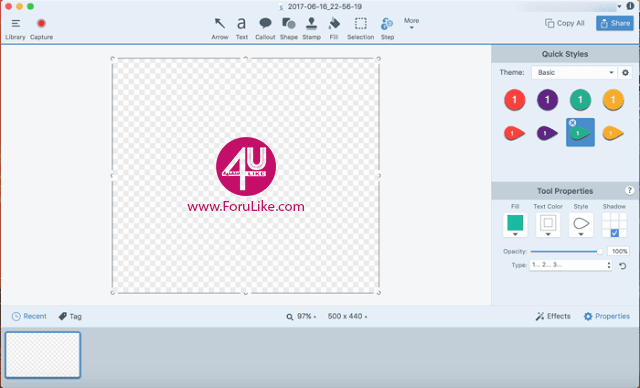
Task: Choose the orange teardrop step style
Action: point(613,133)
